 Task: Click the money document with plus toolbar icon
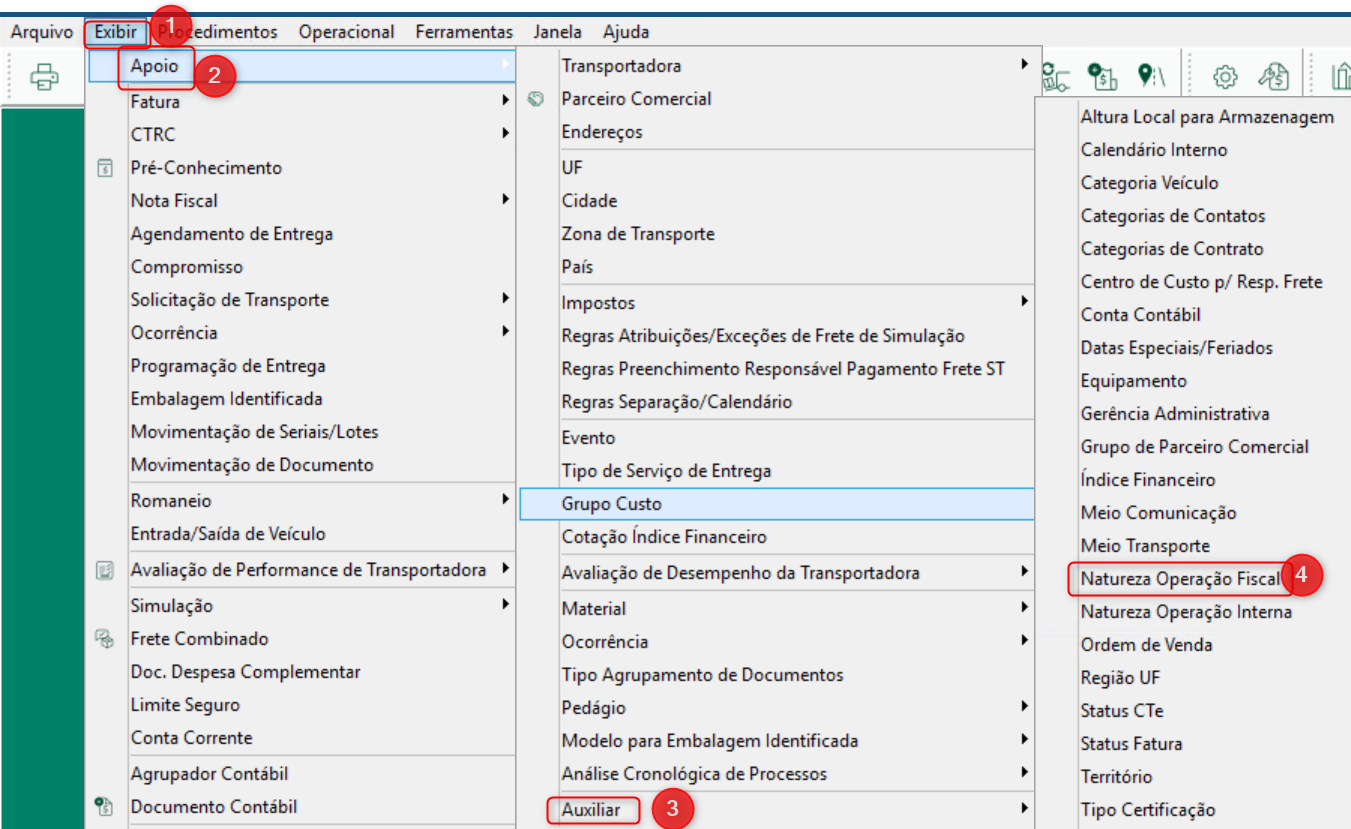pyautogui.click(x=1101, y=76)
